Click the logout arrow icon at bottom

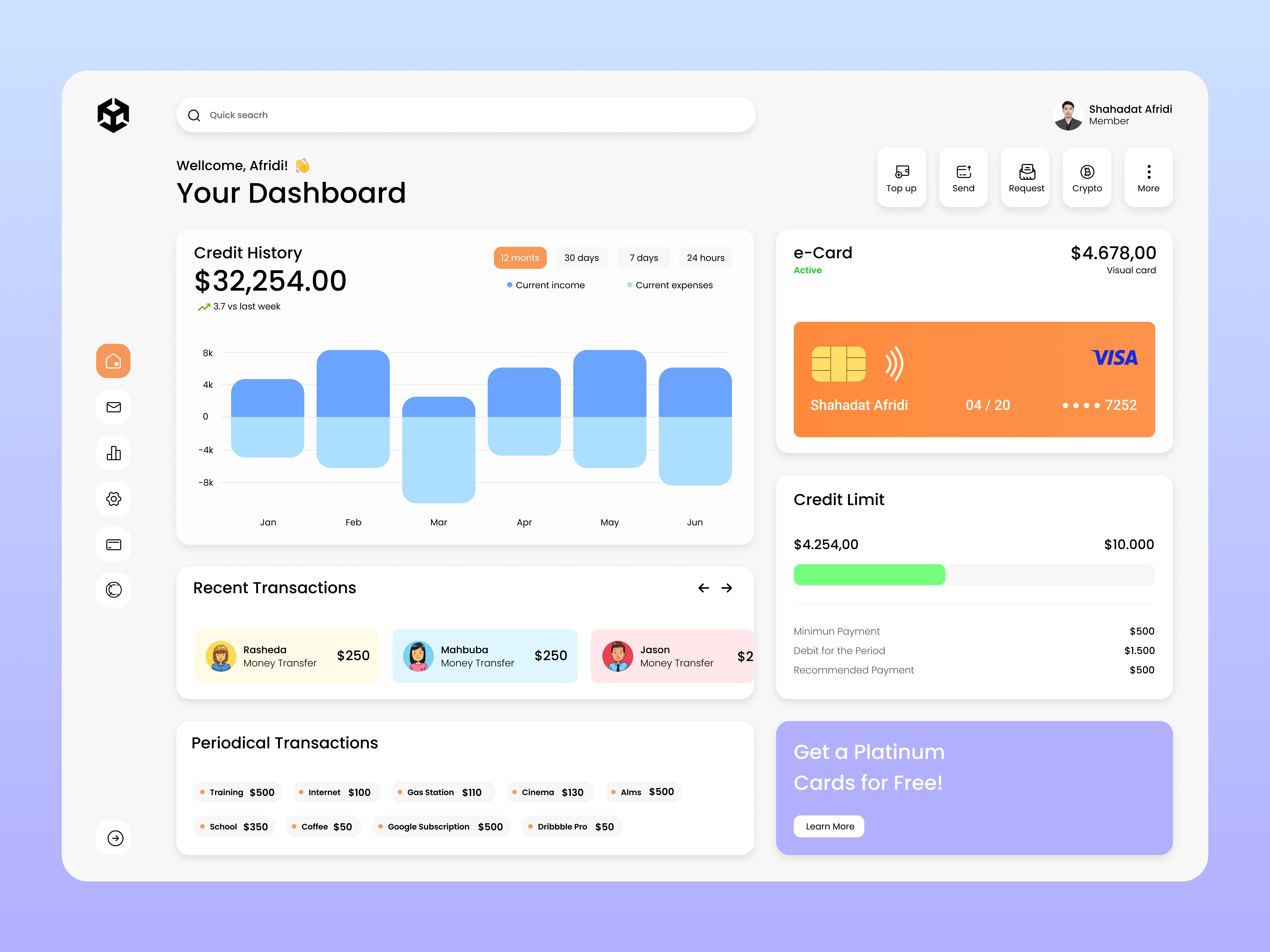(x=115, y=838)
